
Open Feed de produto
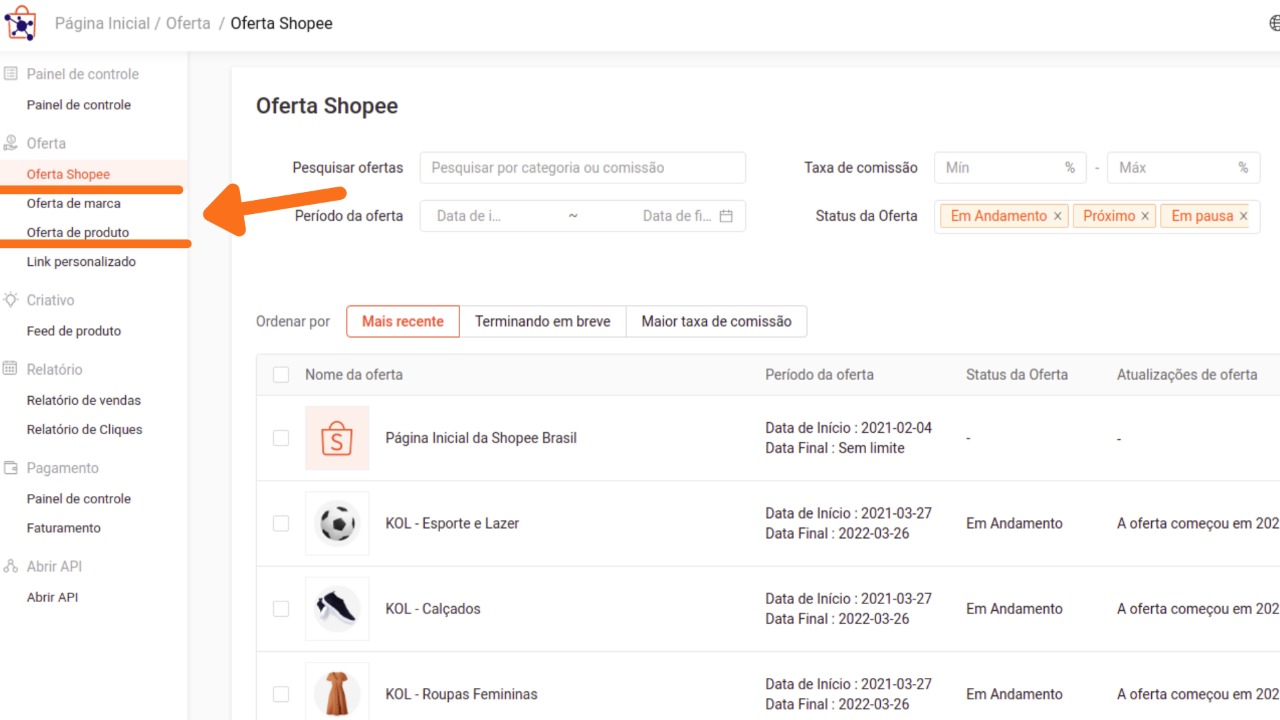click(74, 331)
